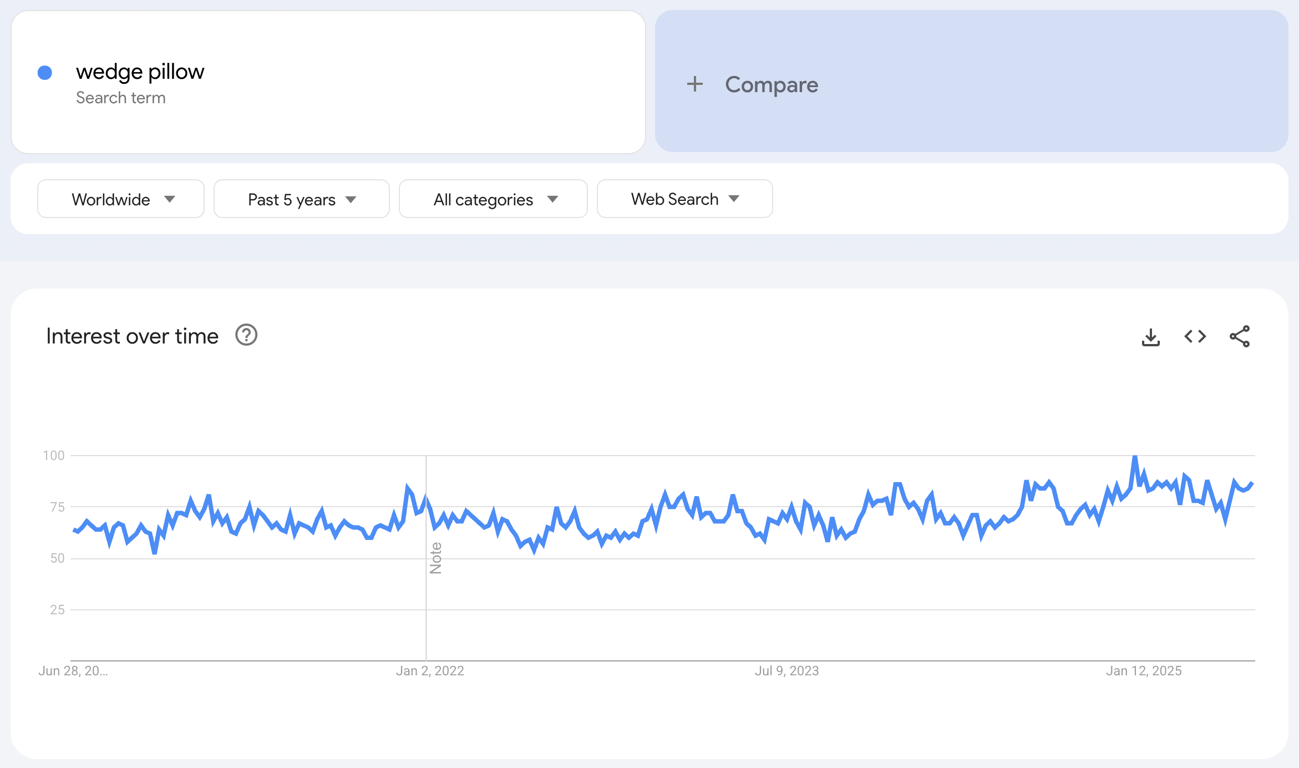The width and height of the screenshot is (1299, 768).
Task: Expand the All categories dropdown
Action: pyautogui.click(x=493, y=199)
